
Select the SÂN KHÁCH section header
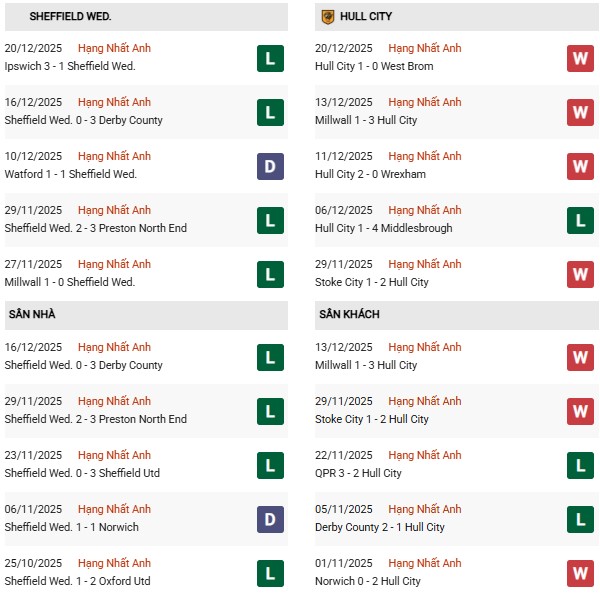350,315
